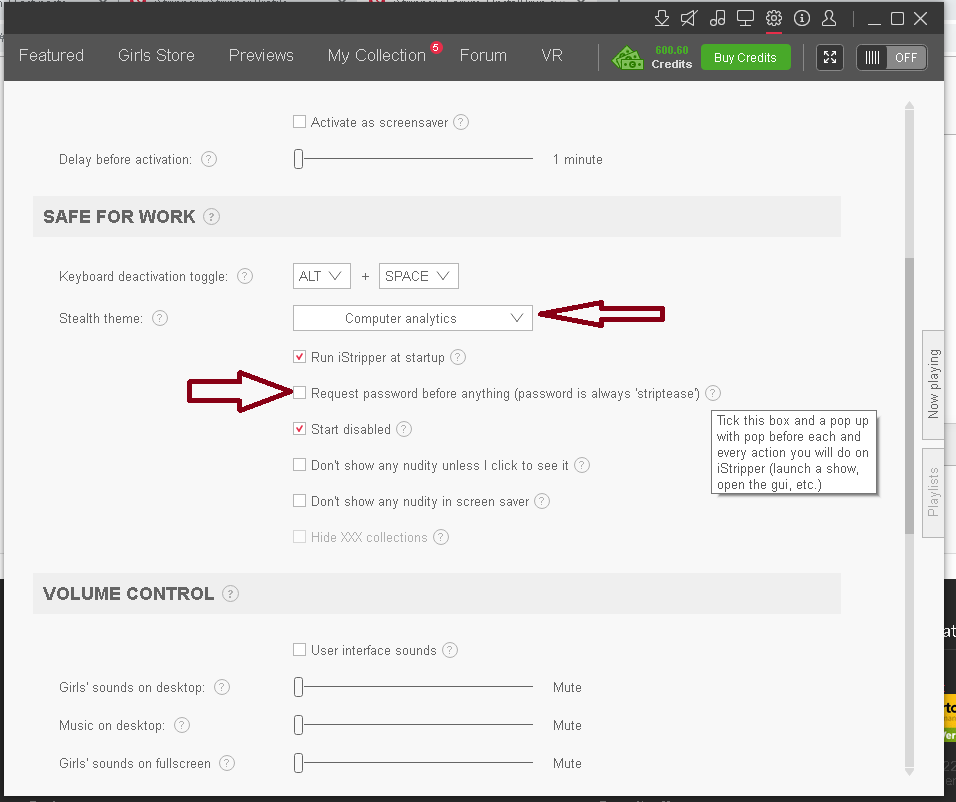This screenshot has width=956, height=802.
Task: Click help icon after Request password option
Action: pyautogui.click(x=713, y=393)
